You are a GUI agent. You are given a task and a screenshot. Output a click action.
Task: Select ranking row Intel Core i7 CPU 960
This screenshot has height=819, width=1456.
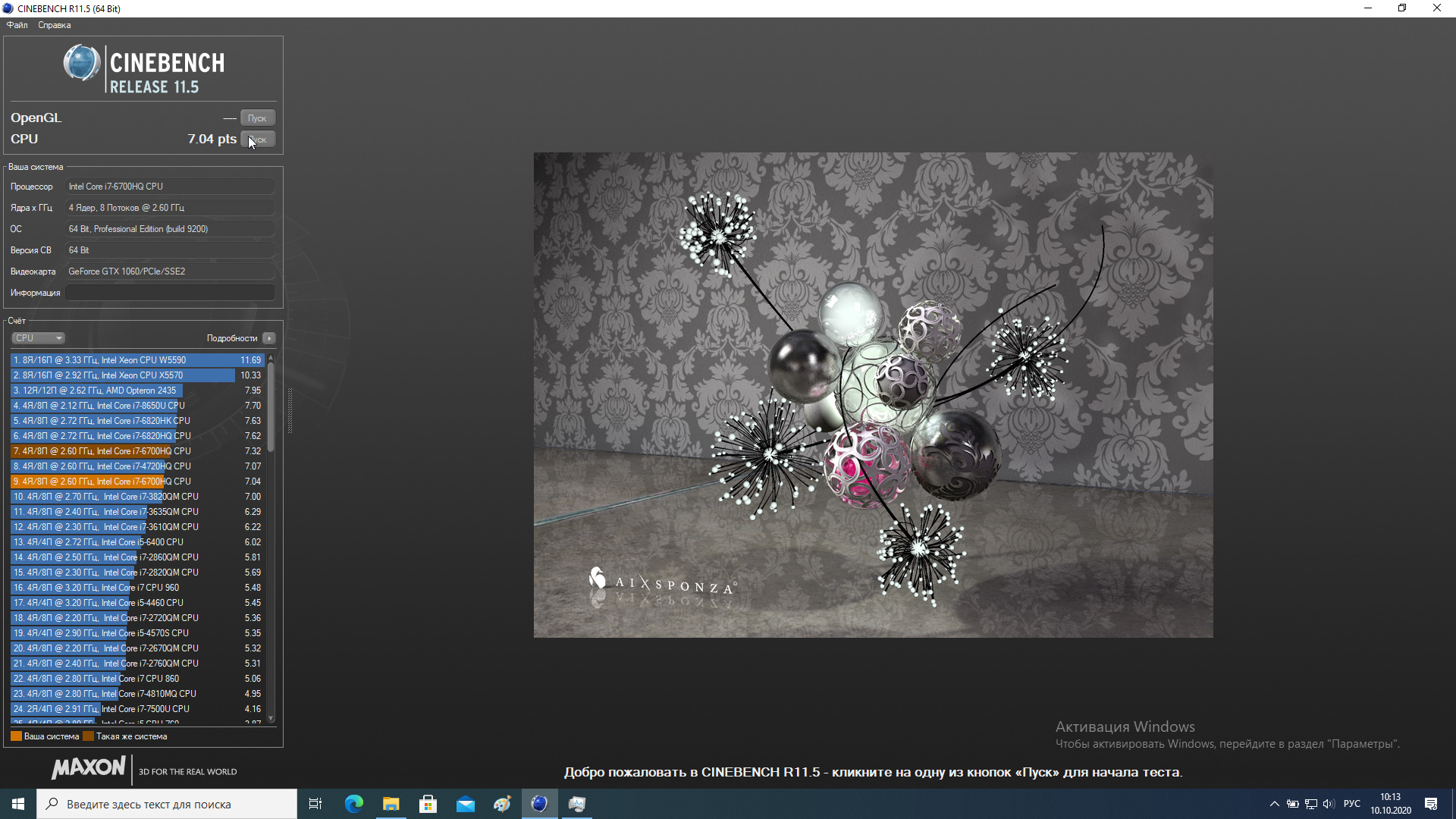pos(137,588)
